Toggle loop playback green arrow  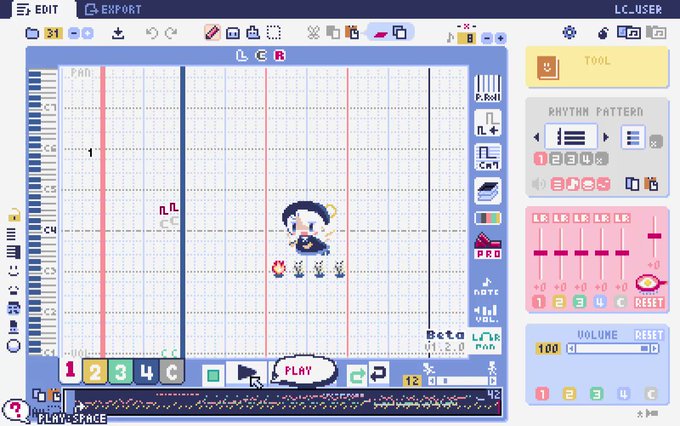point(357,374)
